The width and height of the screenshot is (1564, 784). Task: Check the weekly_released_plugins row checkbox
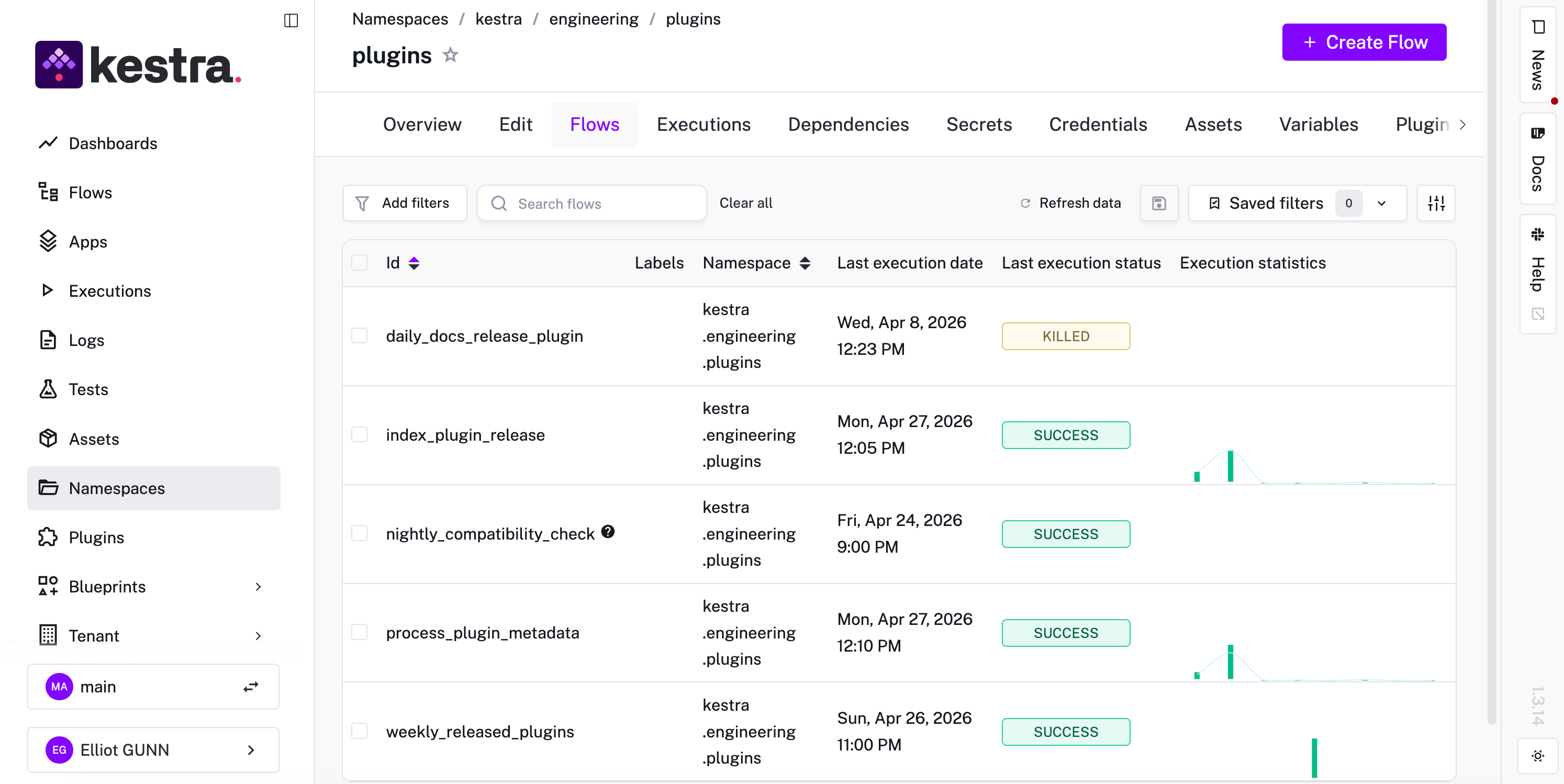tap(360, 731)
